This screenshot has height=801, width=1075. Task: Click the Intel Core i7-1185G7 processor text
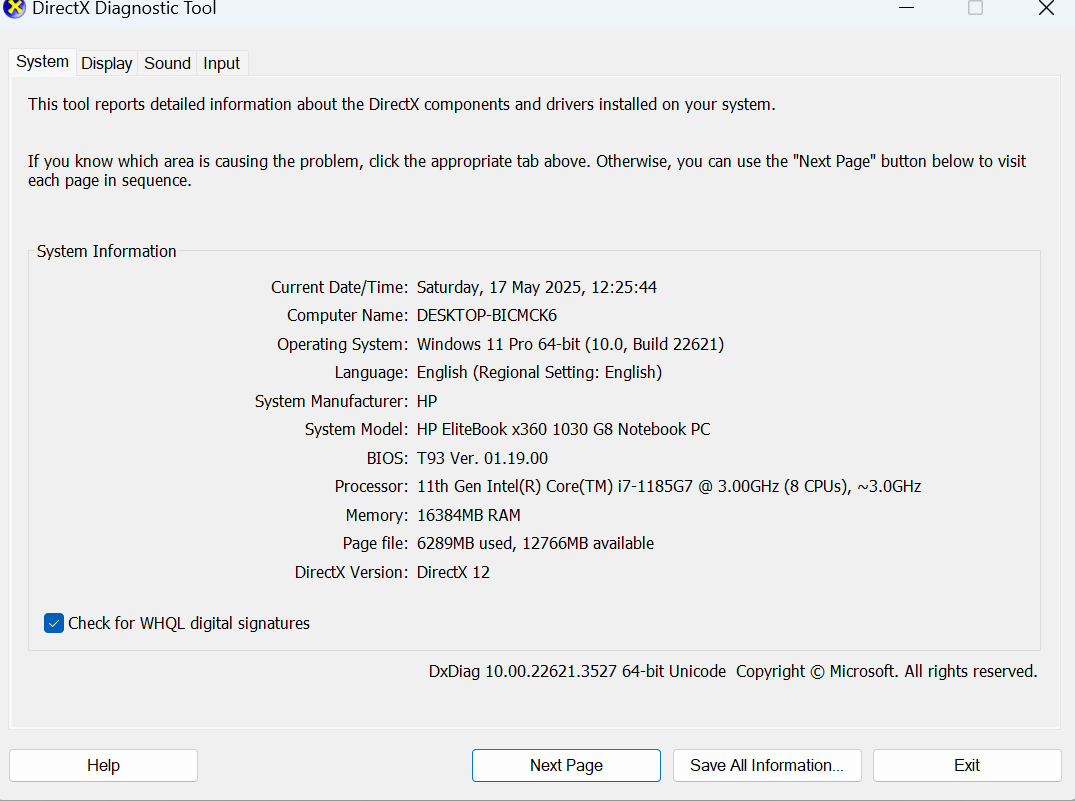point(668,486)
